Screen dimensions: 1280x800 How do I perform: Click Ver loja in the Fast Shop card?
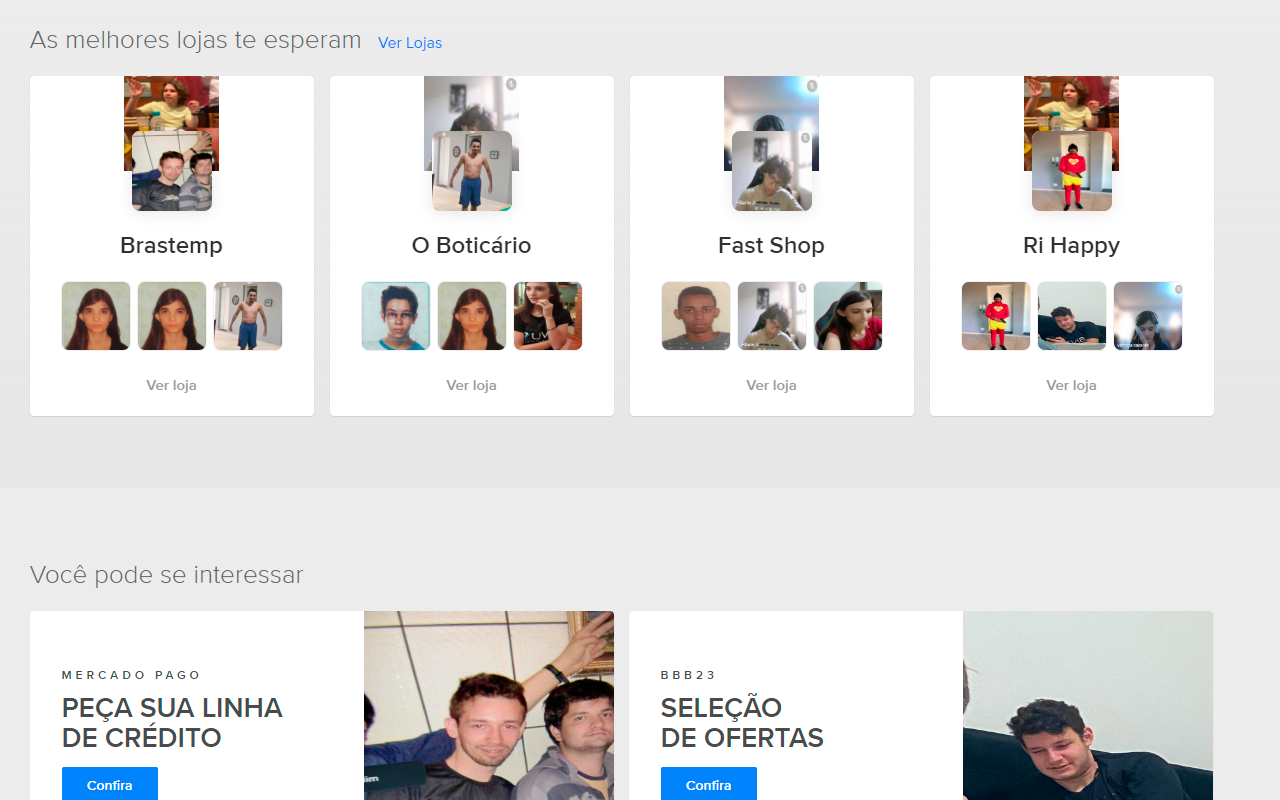[771, 385]
